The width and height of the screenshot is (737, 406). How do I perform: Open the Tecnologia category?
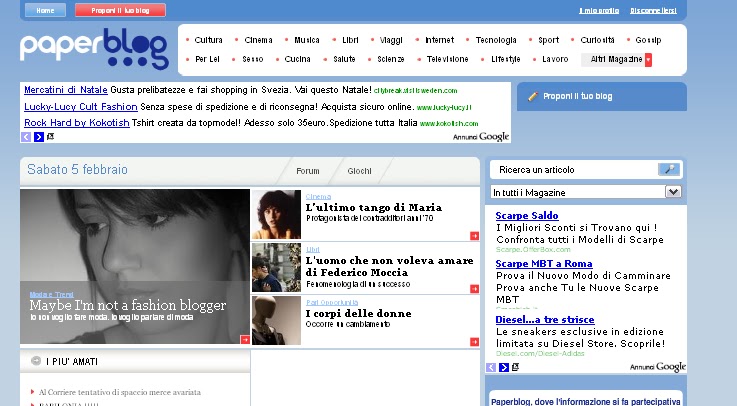point(496,40)
